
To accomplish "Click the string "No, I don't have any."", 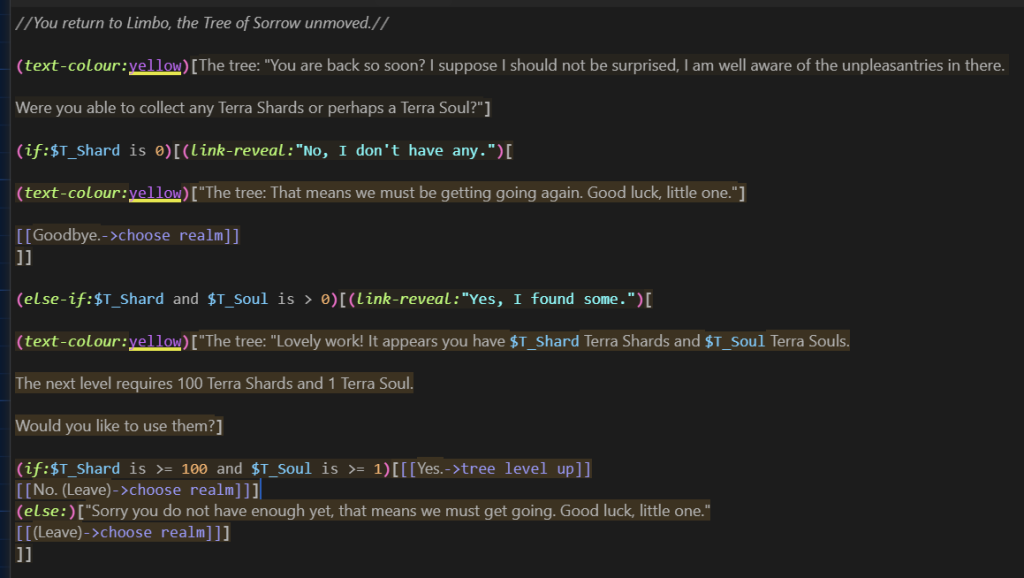I will coord(395,151).
